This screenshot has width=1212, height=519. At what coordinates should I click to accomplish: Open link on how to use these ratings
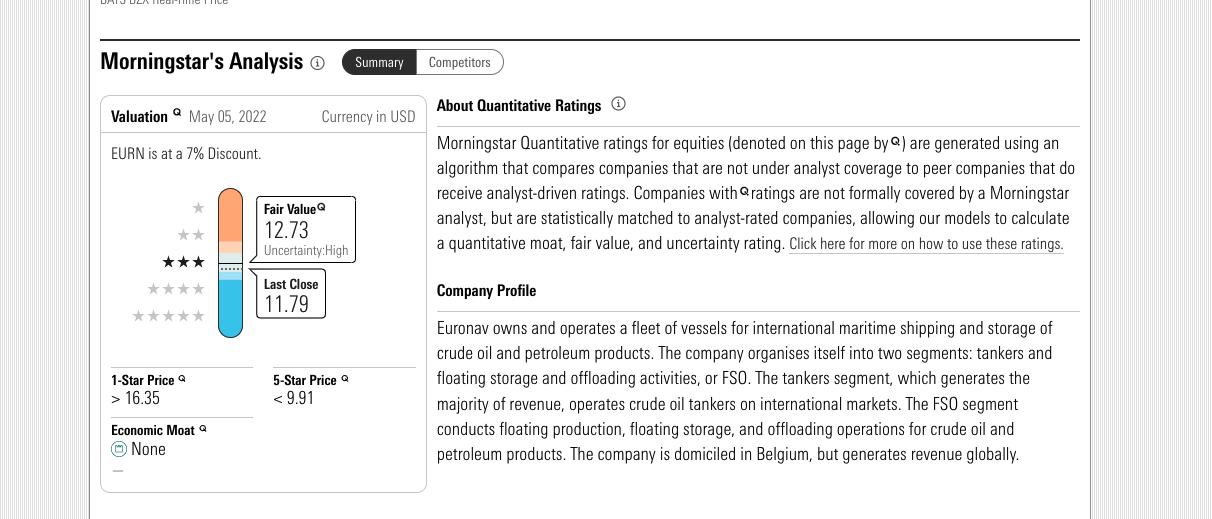tap(926, 244)
